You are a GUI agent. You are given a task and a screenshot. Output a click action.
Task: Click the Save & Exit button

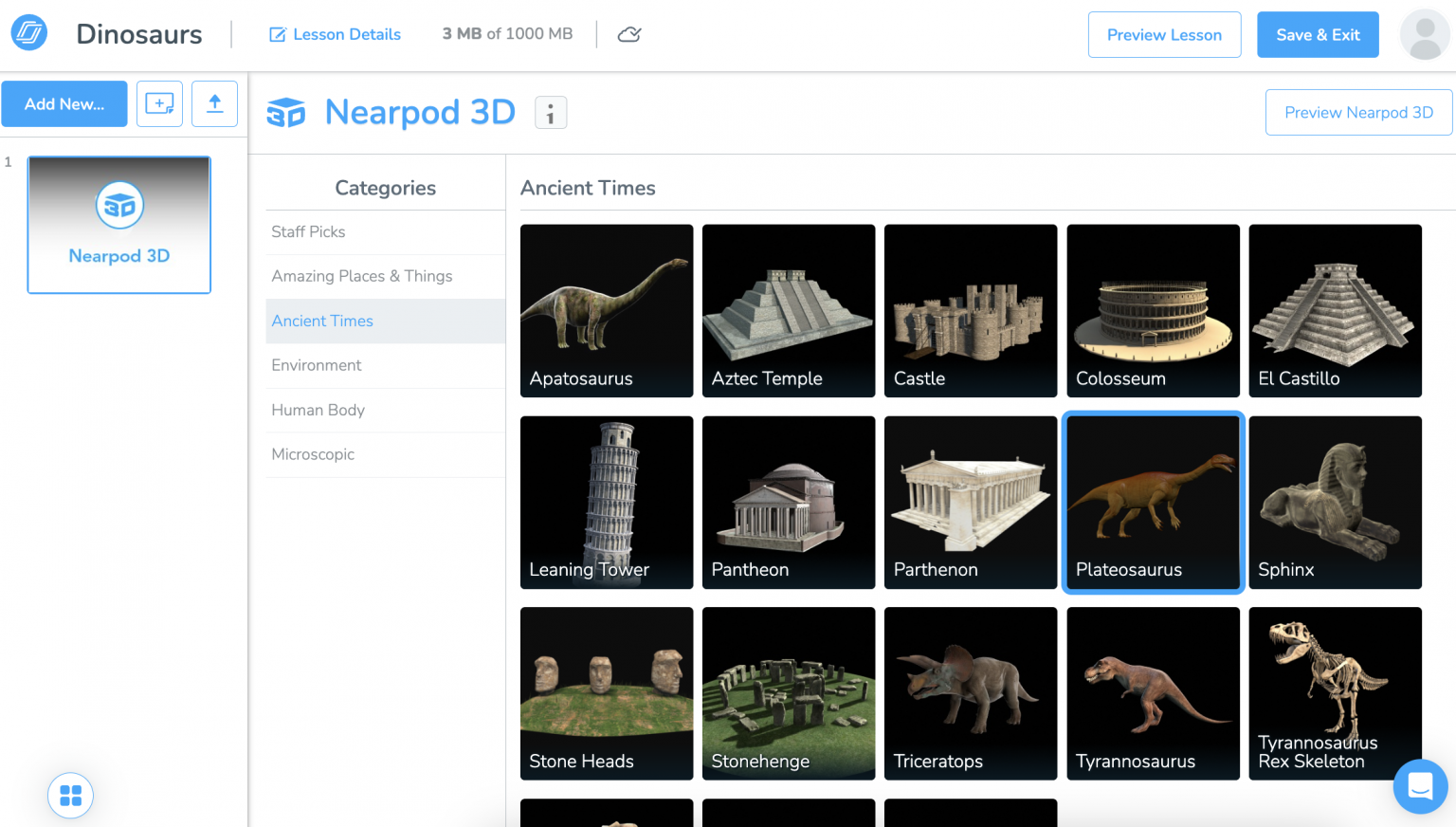[x=1318, y=34]
